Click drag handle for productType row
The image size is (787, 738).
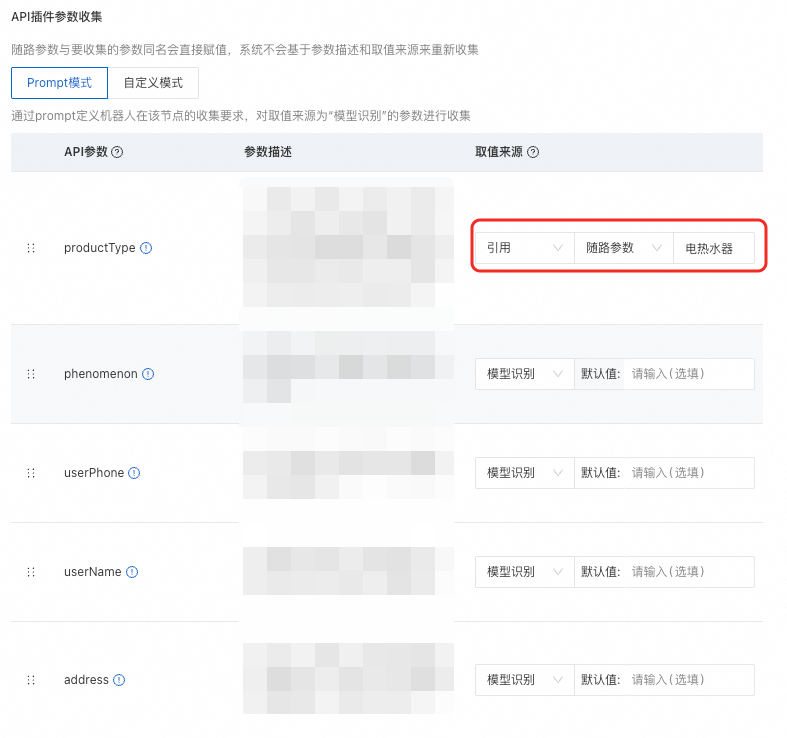point(31,248)
